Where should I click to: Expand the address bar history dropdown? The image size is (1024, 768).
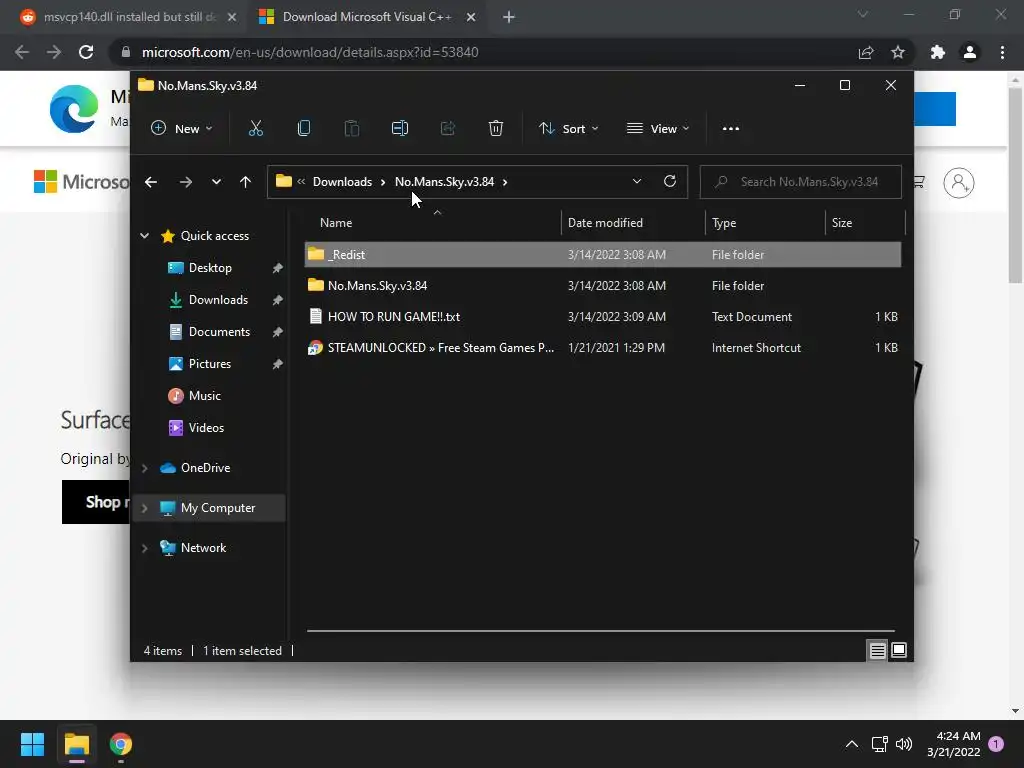637,182
